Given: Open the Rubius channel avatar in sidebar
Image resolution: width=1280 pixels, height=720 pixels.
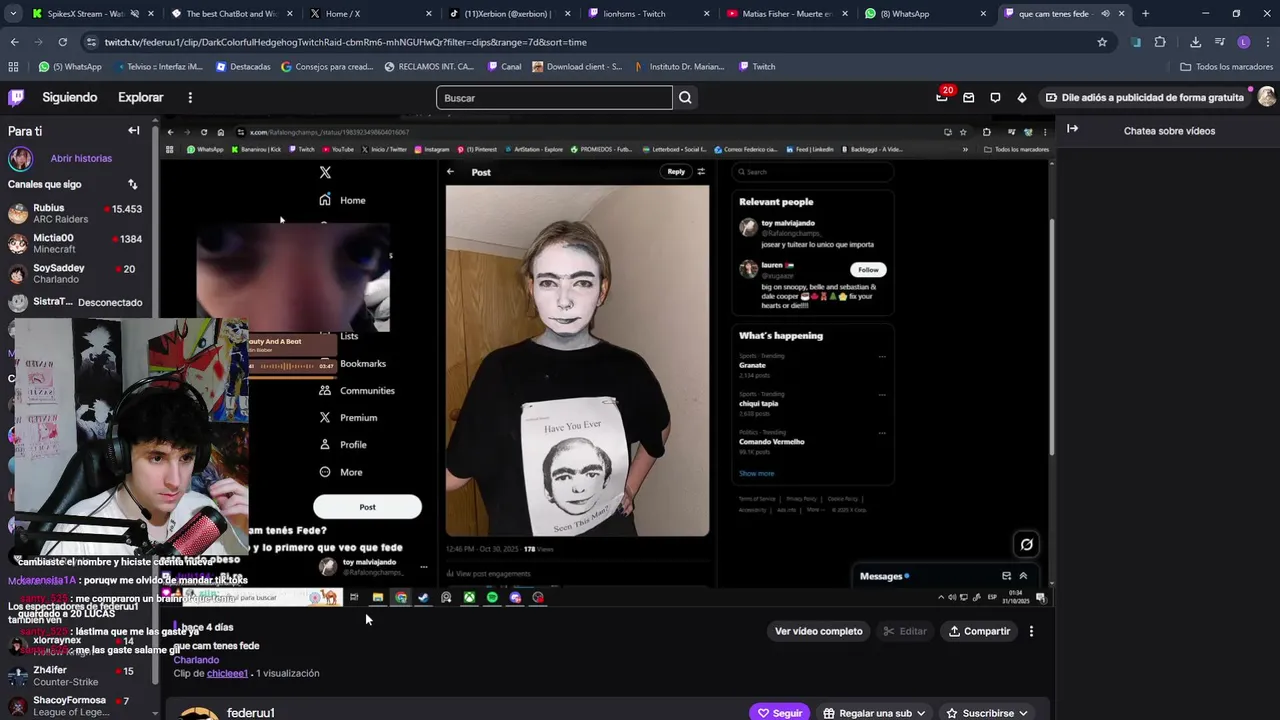Looking at the screenshot, I should click(x=18, y=213).
